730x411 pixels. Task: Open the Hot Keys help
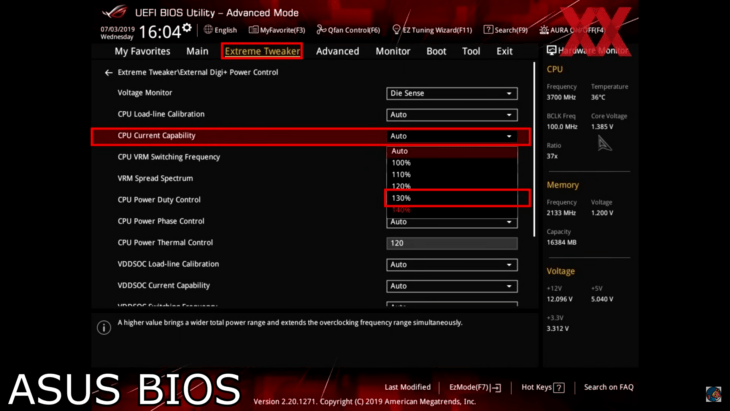coord(543,387)
